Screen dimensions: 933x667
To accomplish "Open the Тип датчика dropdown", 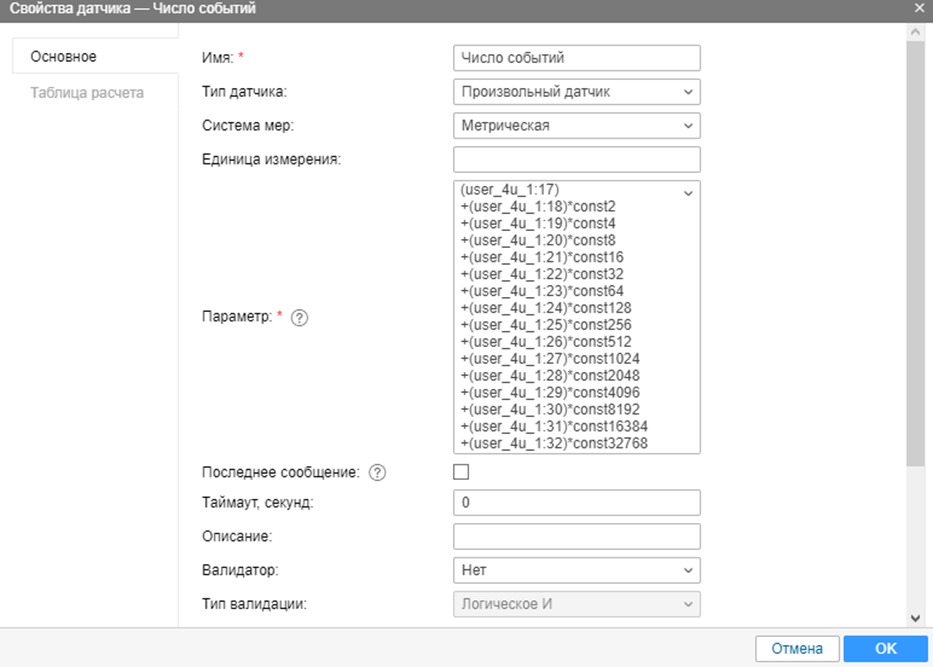I will pos(576,92).
